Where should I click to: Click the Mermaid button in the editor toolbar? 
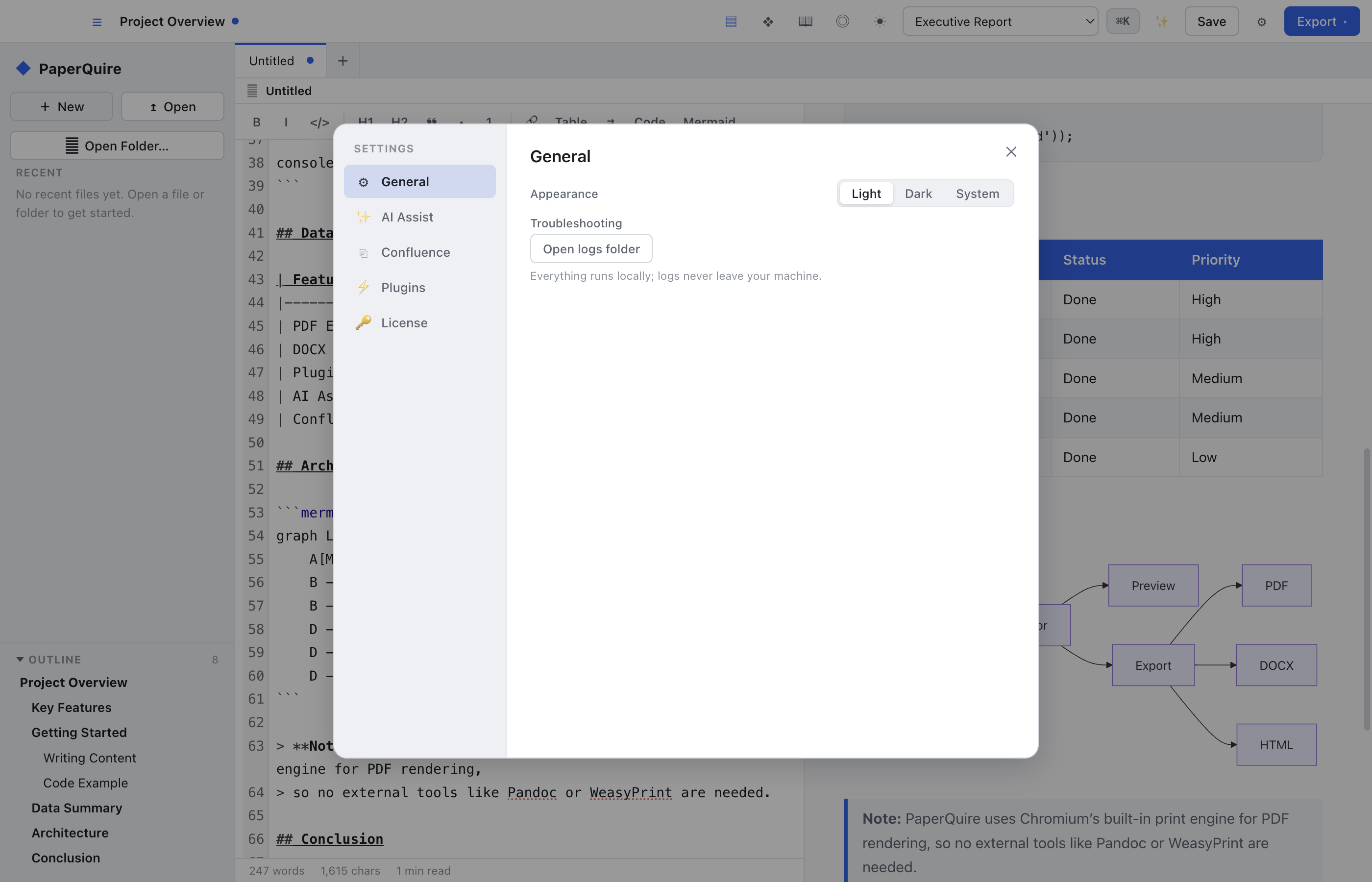[x=709, y=122]
